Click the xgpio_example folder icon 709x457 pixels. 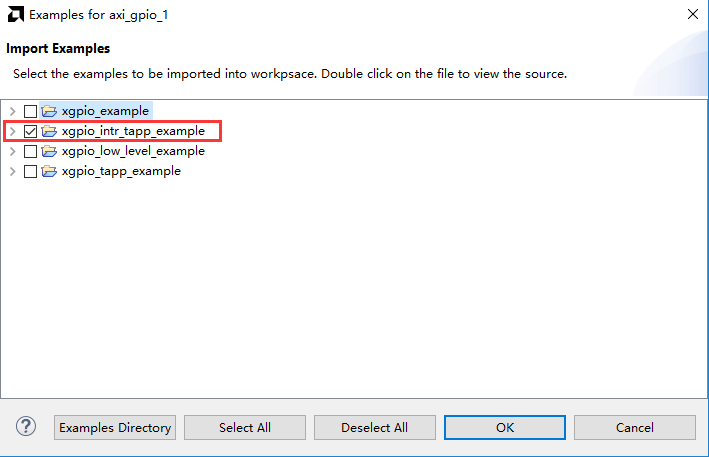tap(49, 111)
